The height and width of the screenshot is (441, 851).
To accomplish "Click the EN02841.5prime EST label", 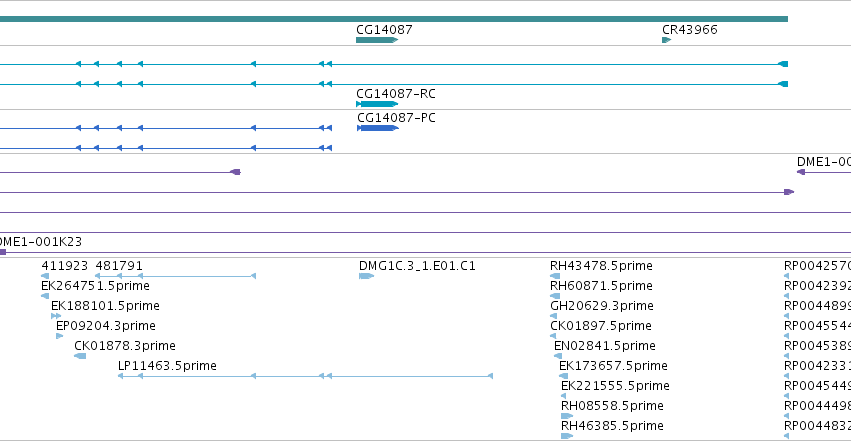I will [x=605, y=346].
